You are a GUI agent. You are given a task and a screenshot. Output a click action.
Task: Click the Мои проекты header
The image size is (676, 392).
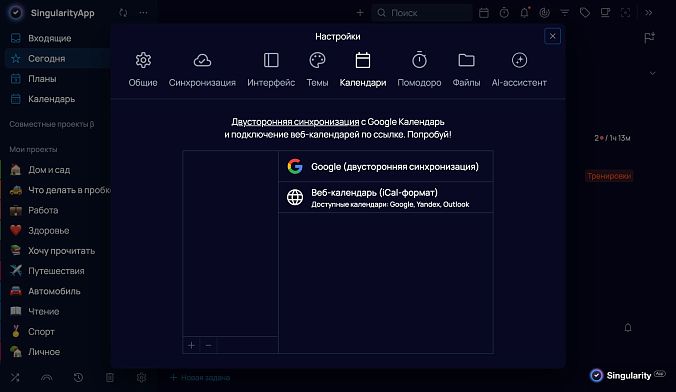coord(33,149)
